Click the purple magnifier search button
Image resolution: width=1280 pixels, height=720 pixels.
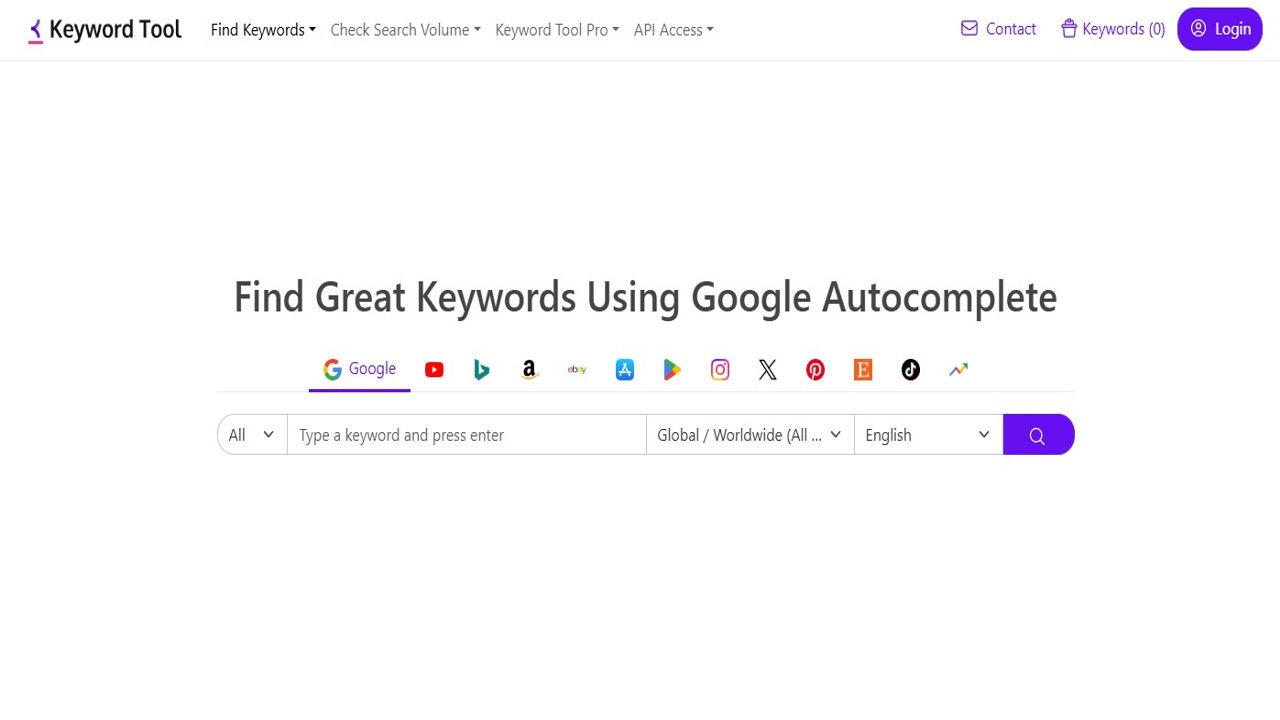point(1038,435)
